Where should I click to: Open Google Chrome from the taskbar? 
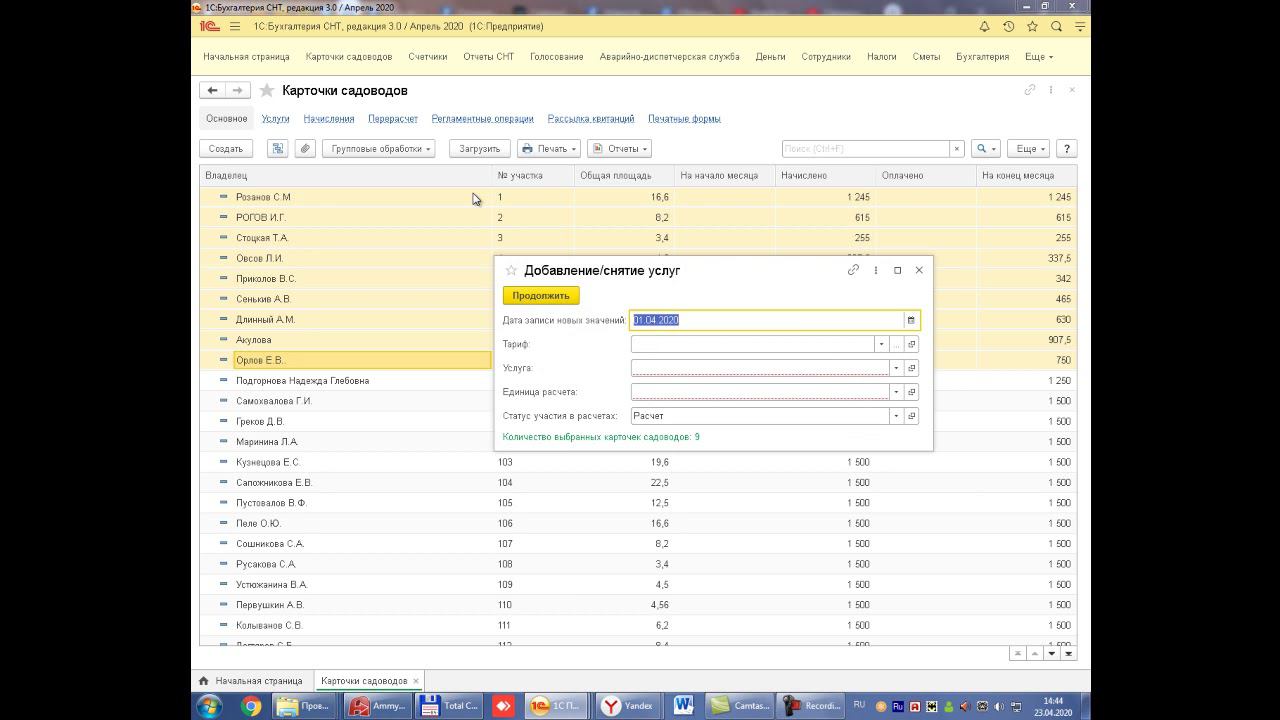click(251, 706)
